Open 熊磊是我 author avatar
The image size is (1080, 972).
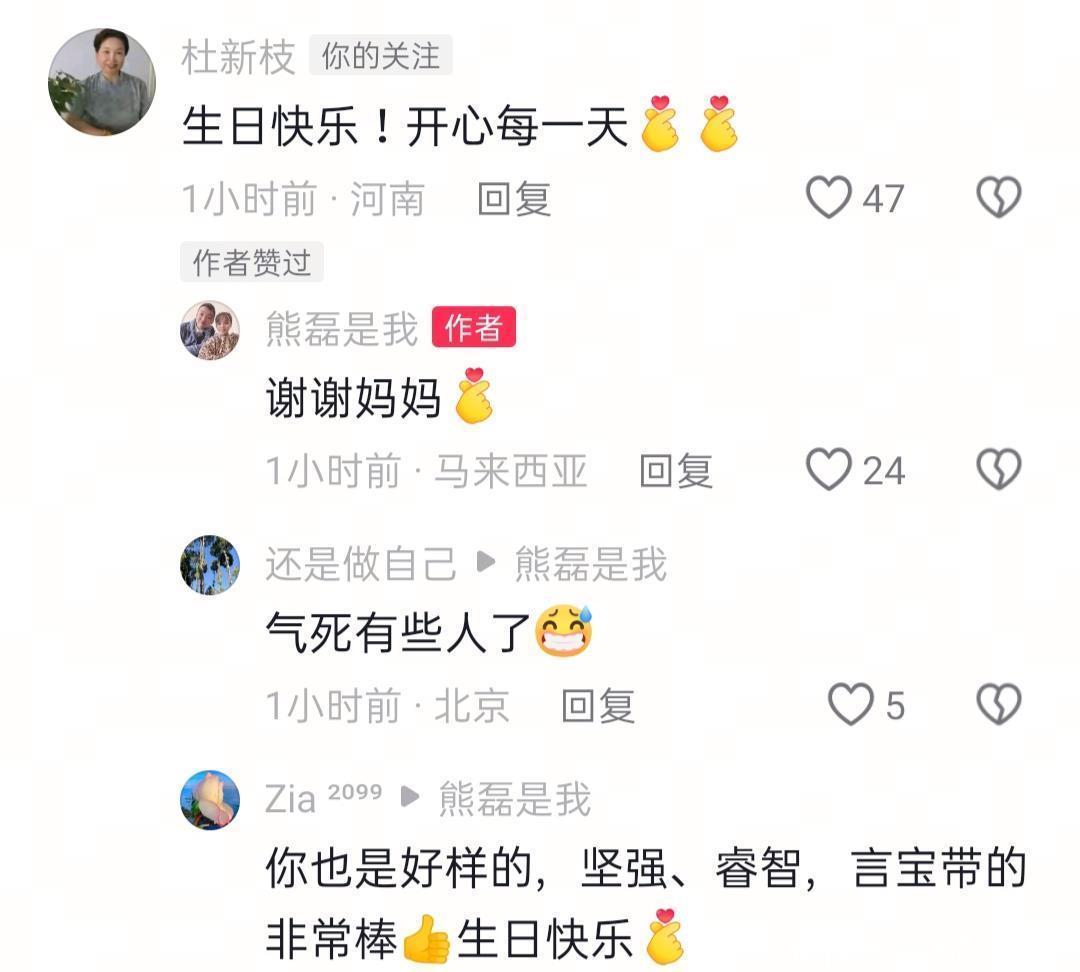(x=210, y=330)
